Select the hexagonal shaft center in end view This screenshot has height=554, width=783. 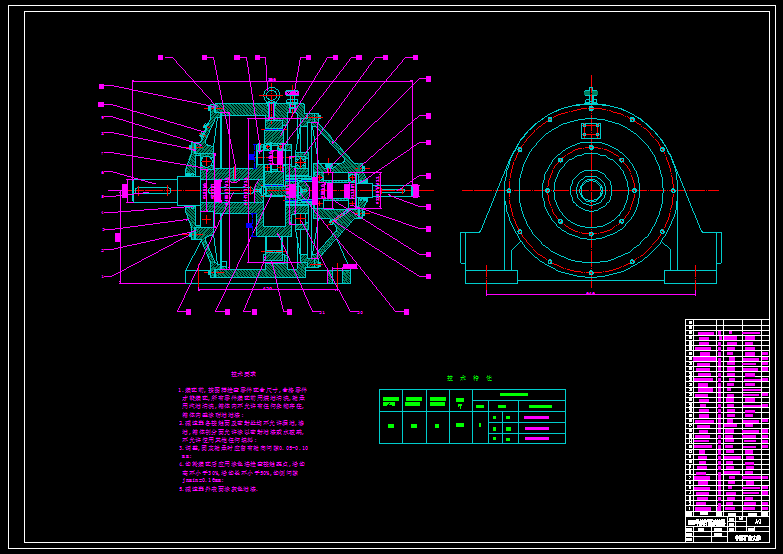[x=591, y=190]
